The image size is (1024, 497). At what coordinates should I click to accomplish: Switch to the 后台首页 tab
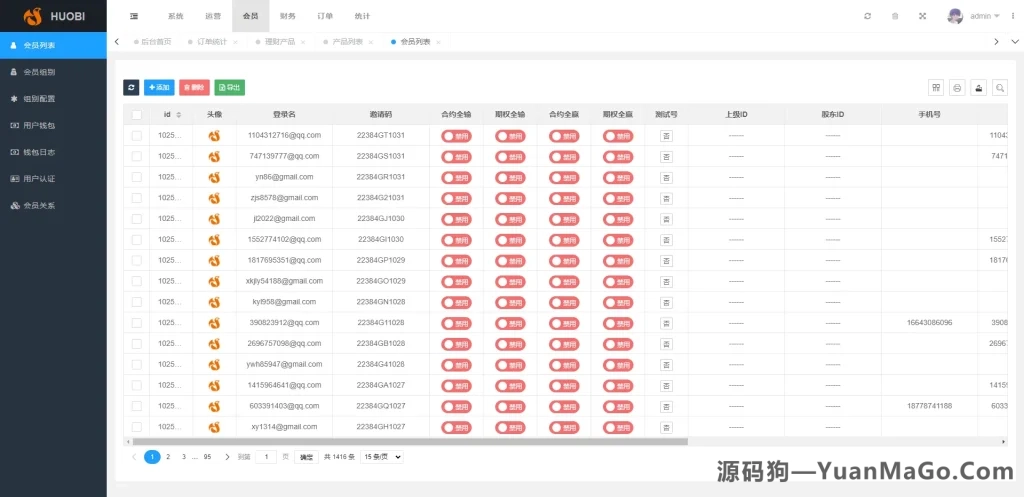pyautogui.click(x=153, y=42)
